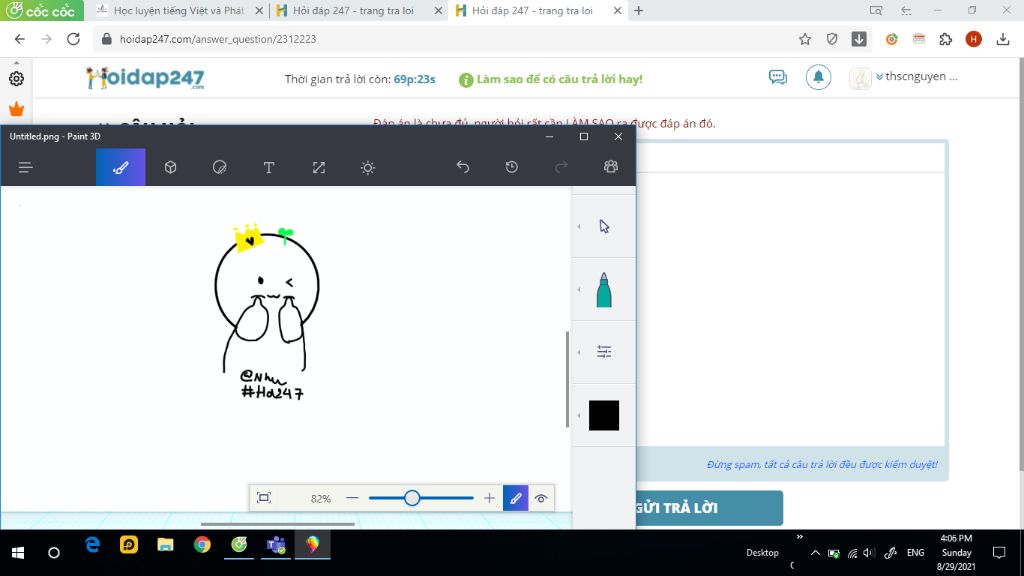1024x576 pixels.
Task: Choose the Select pointer tool in side panel
Action: 604,226
